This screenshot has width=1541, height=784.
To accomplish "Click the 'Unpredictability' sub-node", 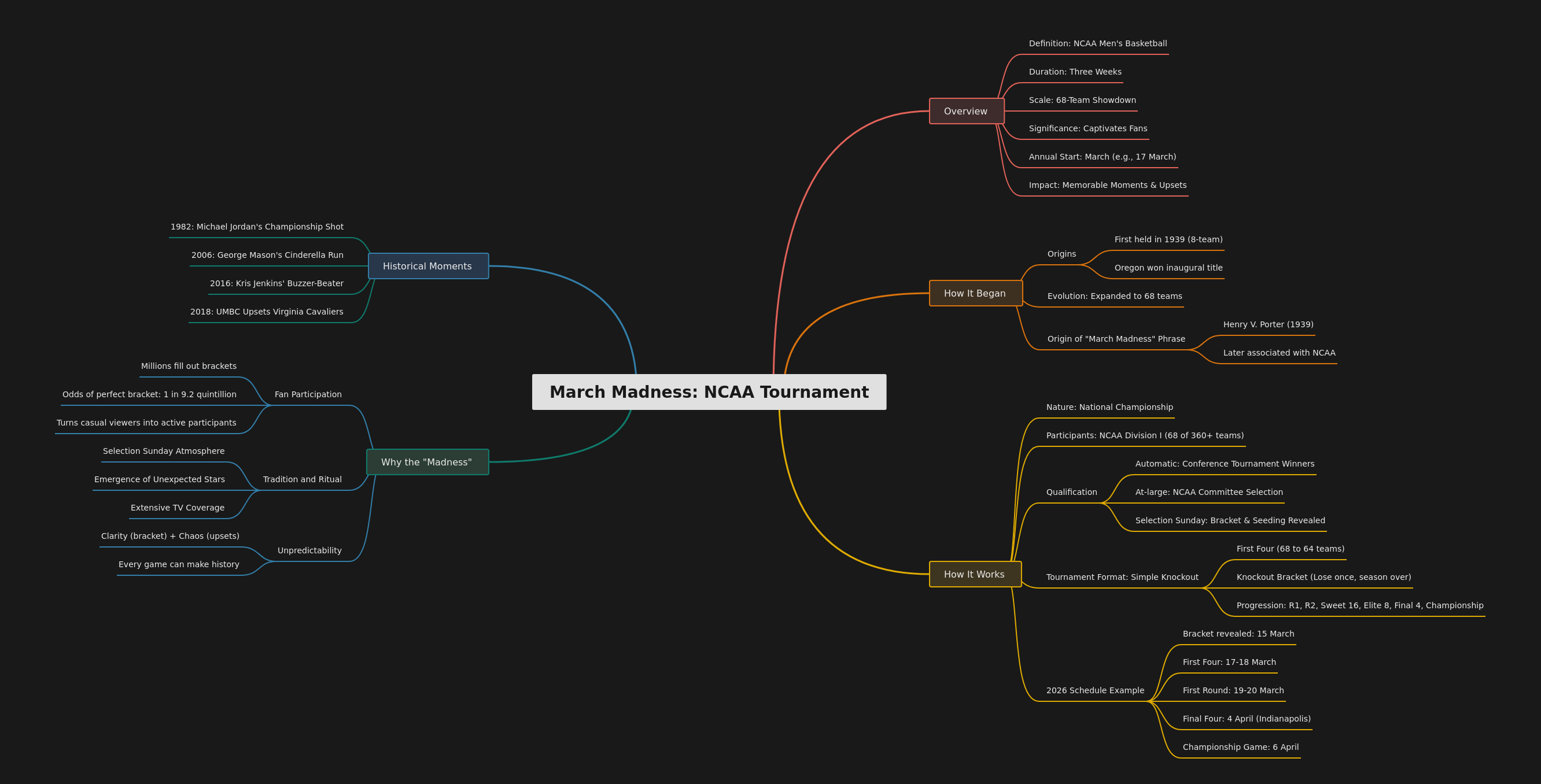I will [309, 550].
